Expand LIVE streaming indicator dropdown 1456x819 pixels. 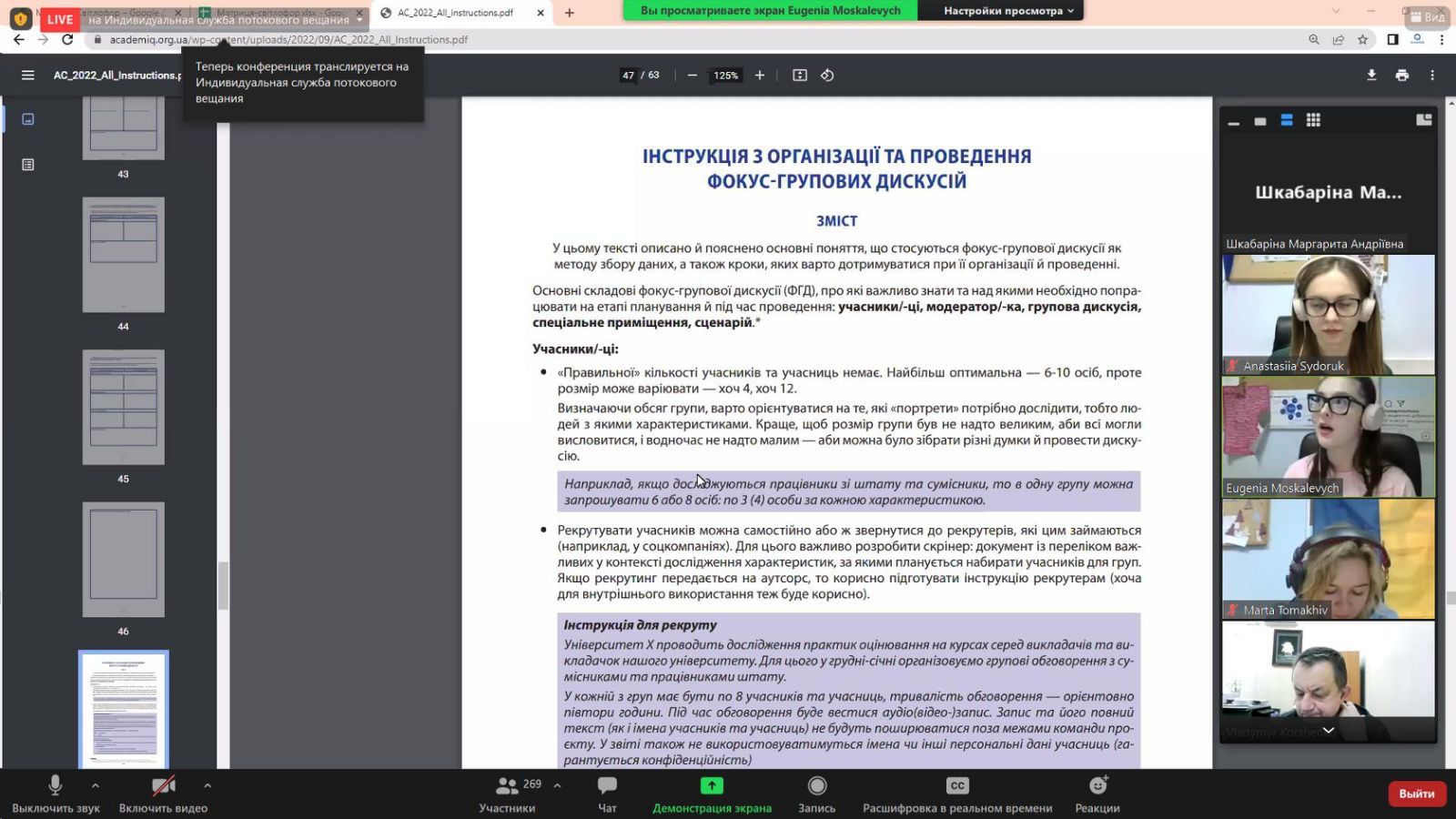tap(360, 19)
